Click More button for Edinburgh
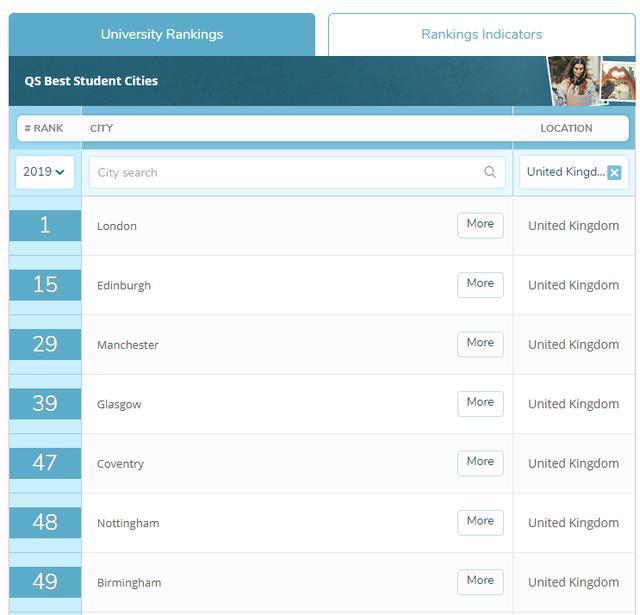 480,285
